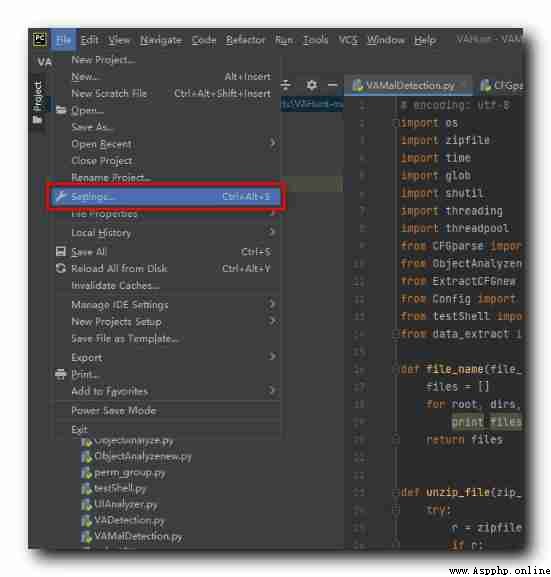The image size is (551, 577).
Task: Click the PyCharm logo icon
Action: [x=40, y=39]
